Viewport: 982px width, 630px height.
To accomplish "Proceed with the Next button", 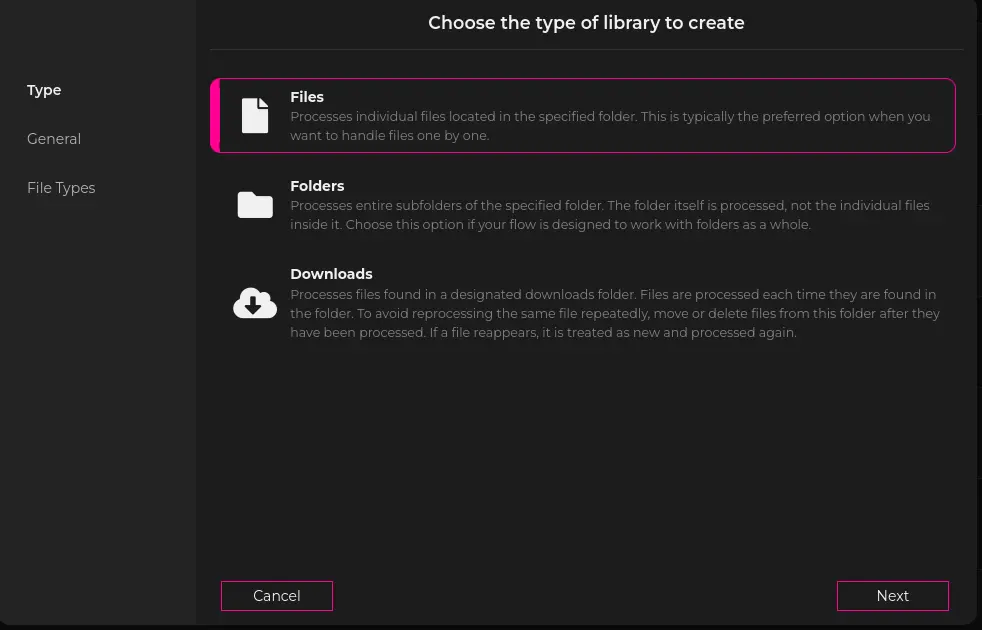I will click(892, 596).
